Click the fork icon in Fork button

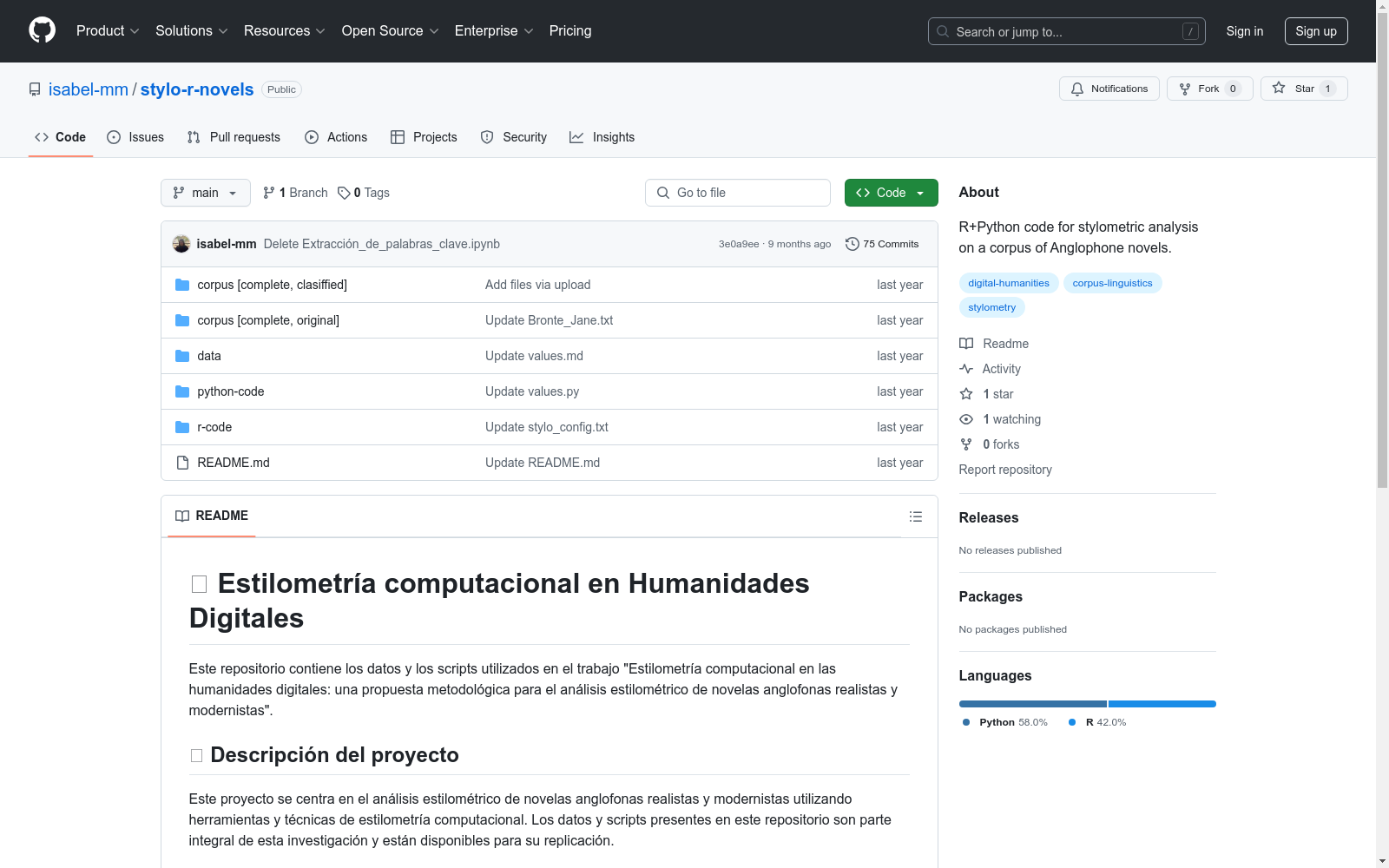tap(1185, 89)
